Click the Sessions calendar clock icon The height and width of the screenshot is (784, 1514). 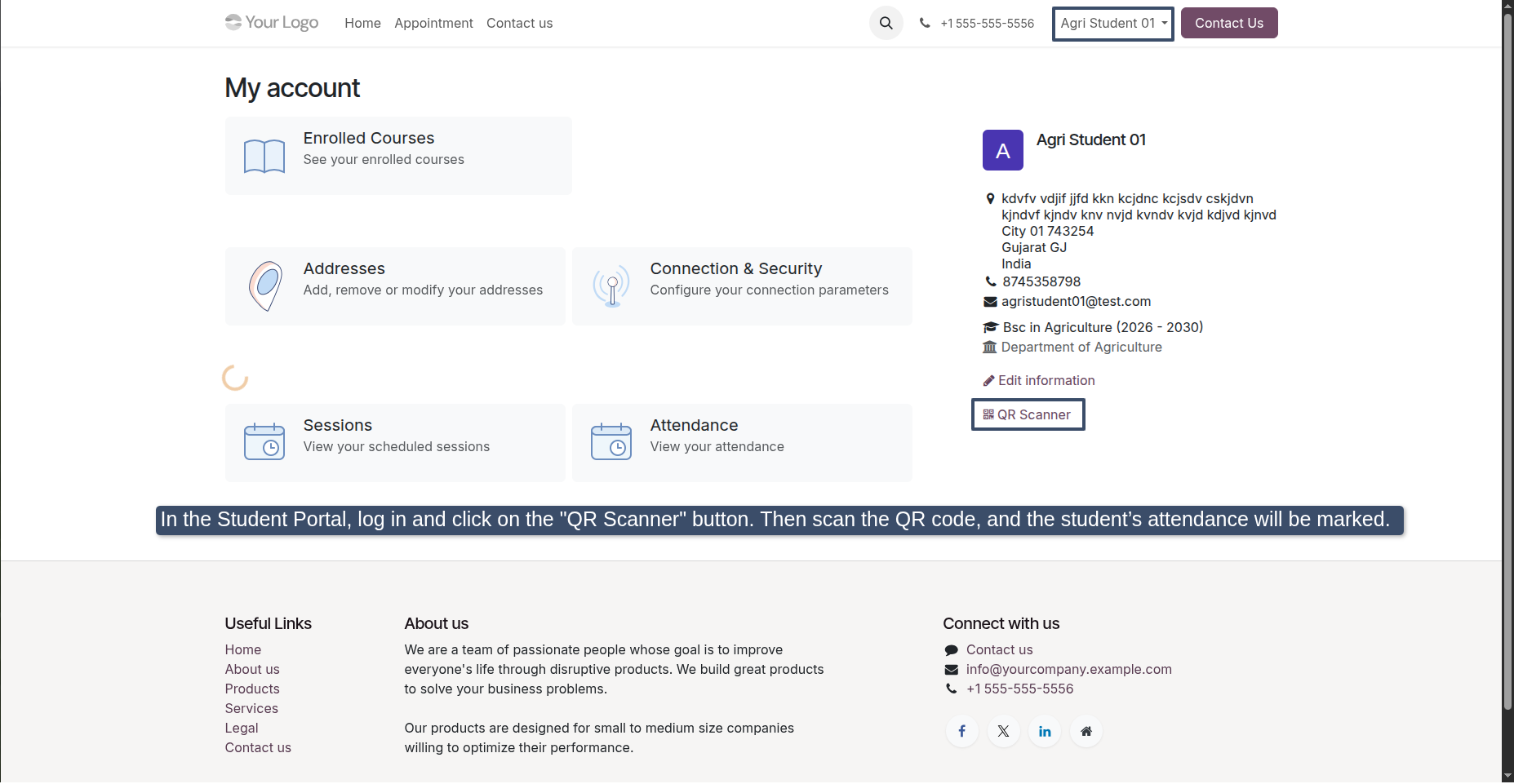[x=264, y=441]
